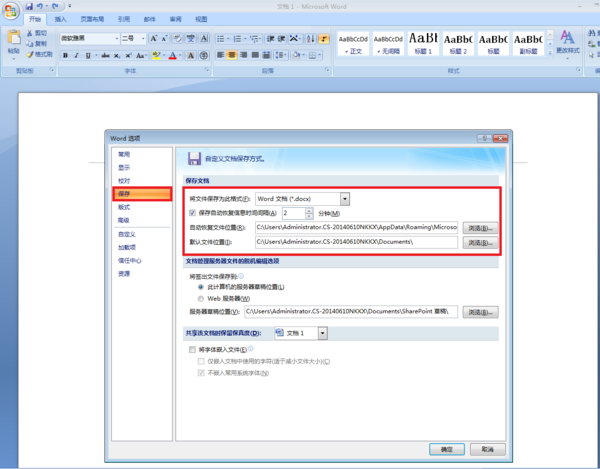Shrink font size with the smaller A icon
Viewport: 600px width, 469px height.
164,38
